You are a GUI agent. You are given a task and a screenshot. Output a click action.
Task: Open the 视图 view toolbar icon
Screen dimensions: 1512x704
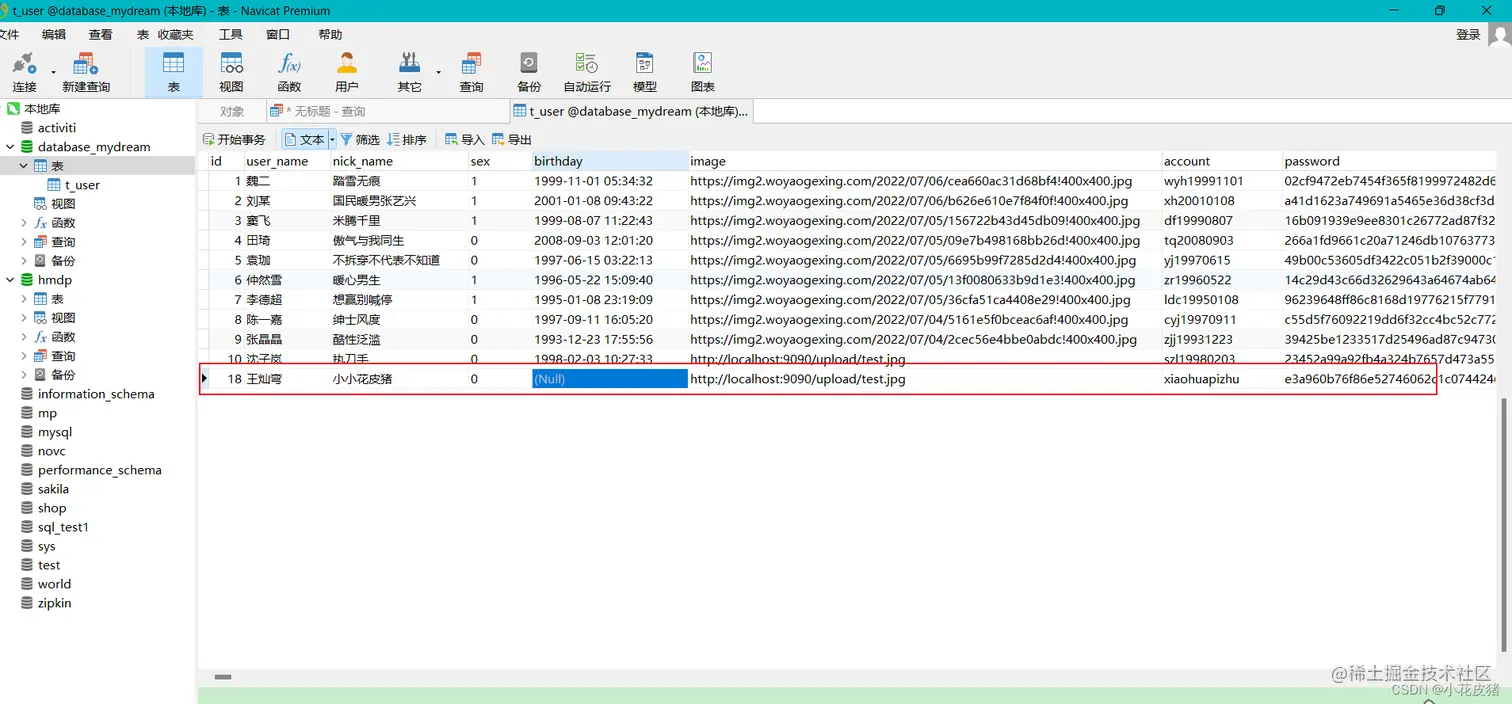click(231, 73)
